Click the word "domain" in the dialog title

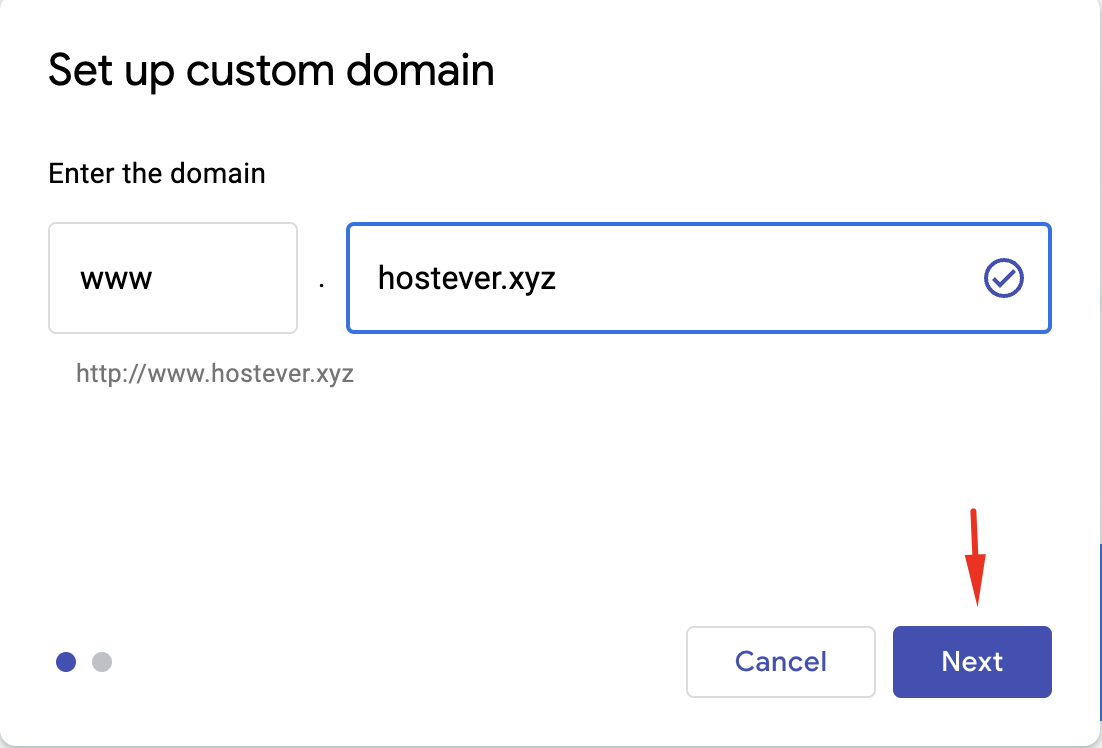tap(420, 71)
